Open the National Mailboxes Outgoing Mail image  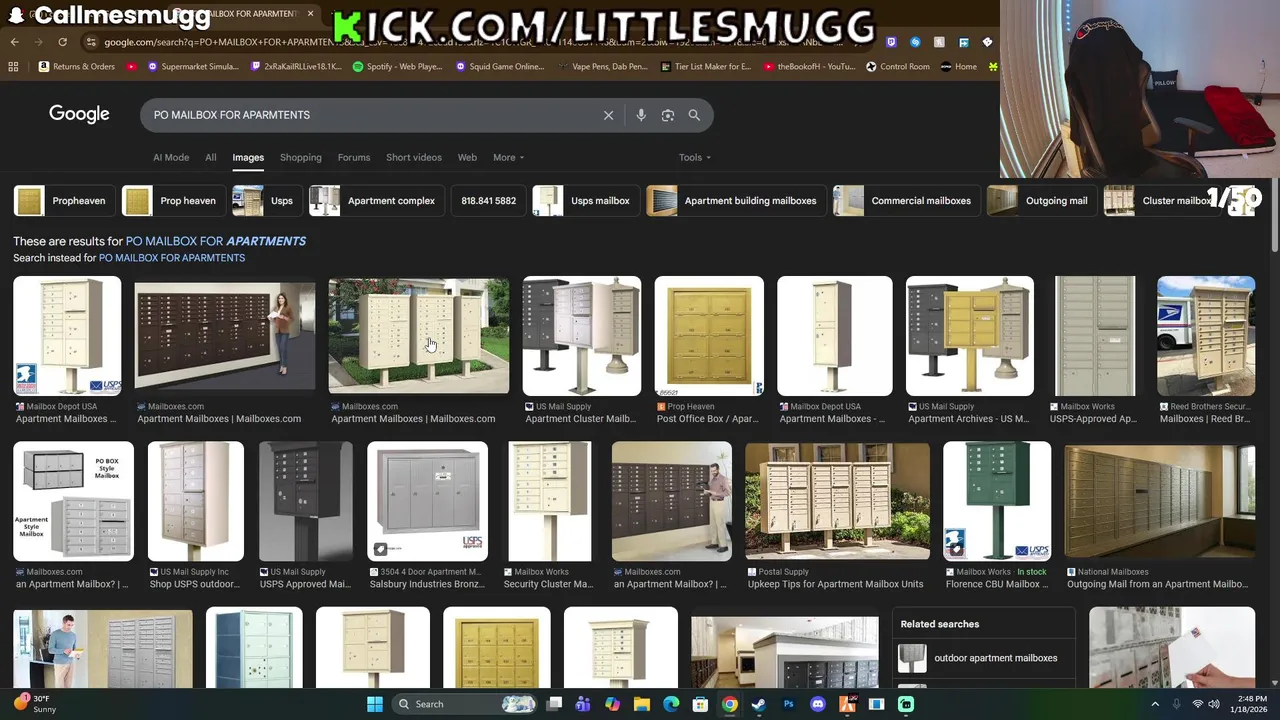point(1160,502)
